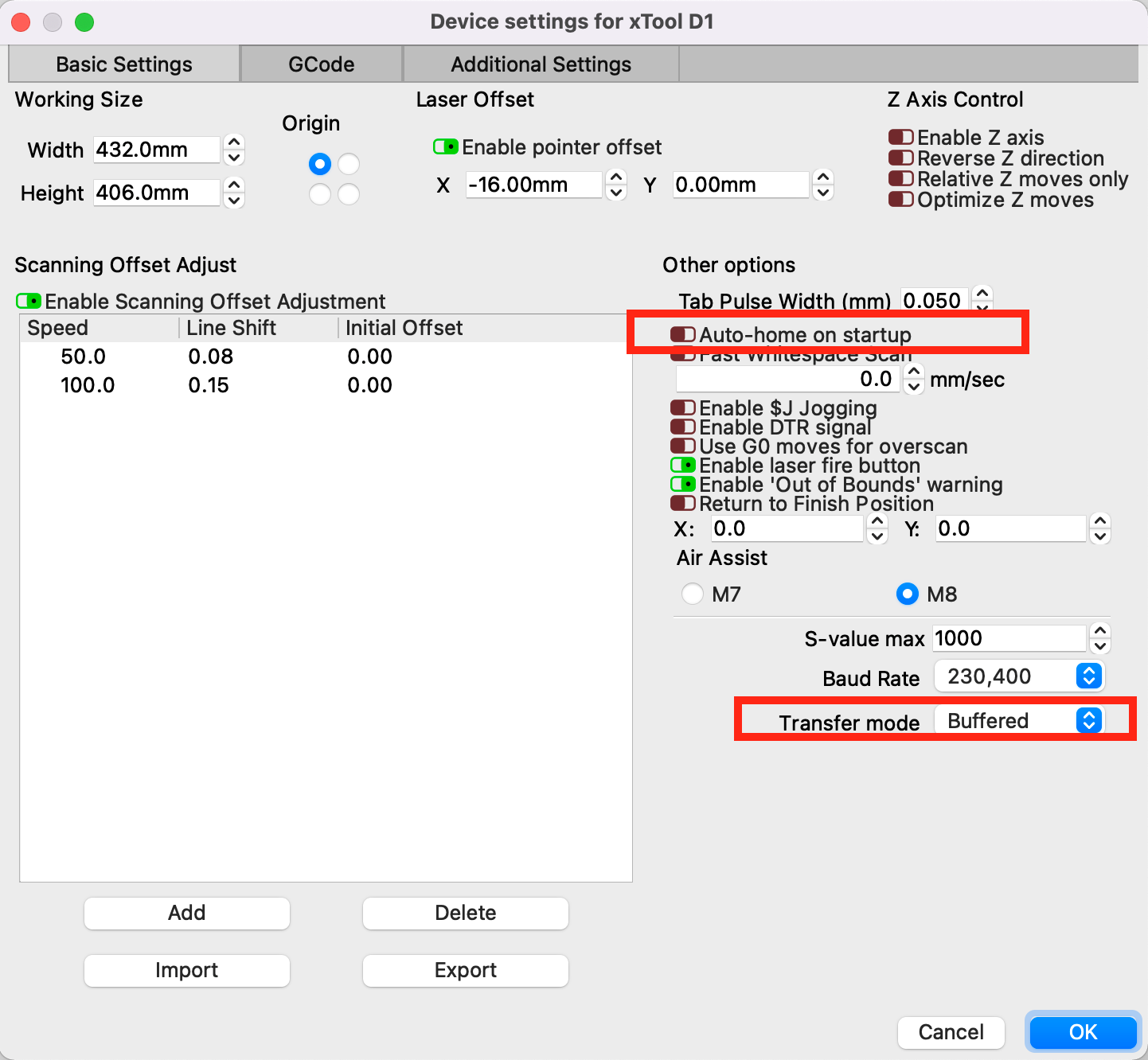The height and width of the screenshot is (1060, 1148).
Task: Click the Export button
Action: pyautogui.click(x=466, y=970)
